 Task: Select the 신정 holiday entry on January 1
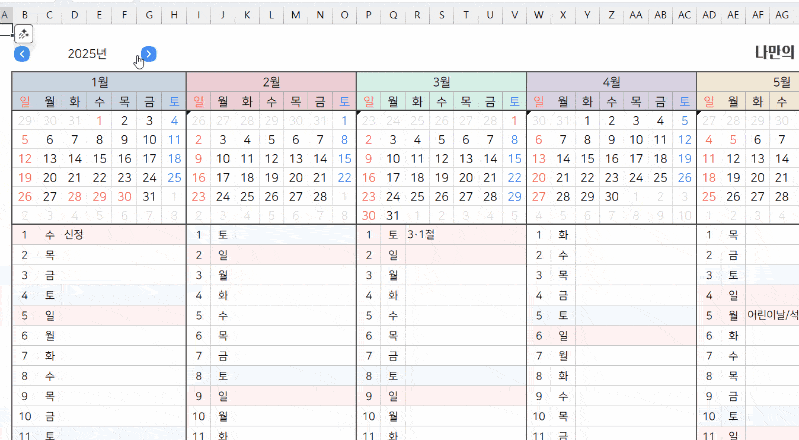[73, 235]
